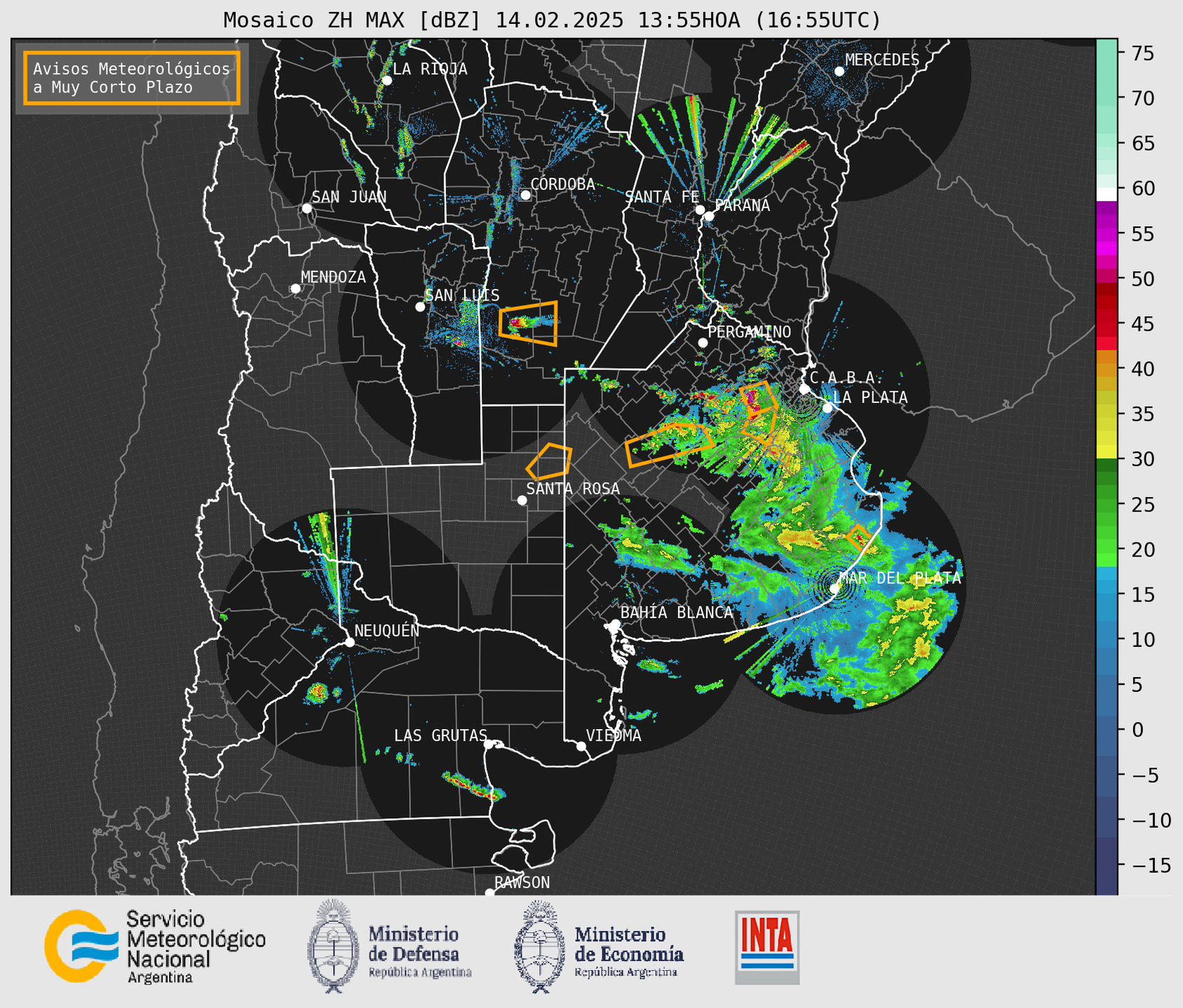Image resolution: width=1183 pixels, height=1008 pixels.
Task: Click the PERGAMINO city label
Action: (x=749, y=332)
